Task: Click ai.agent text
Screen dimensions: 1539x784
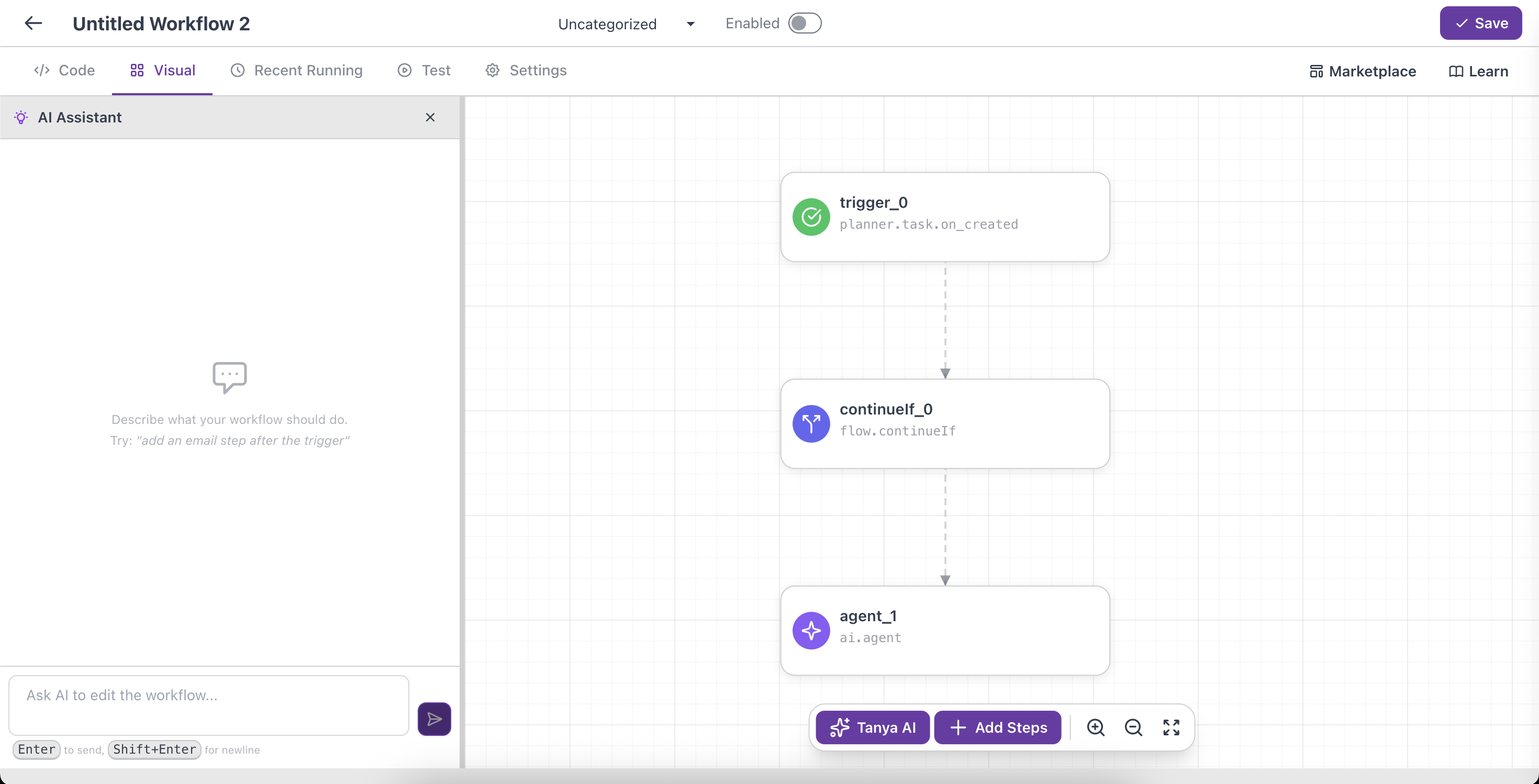Action: [x=870, y=637]
